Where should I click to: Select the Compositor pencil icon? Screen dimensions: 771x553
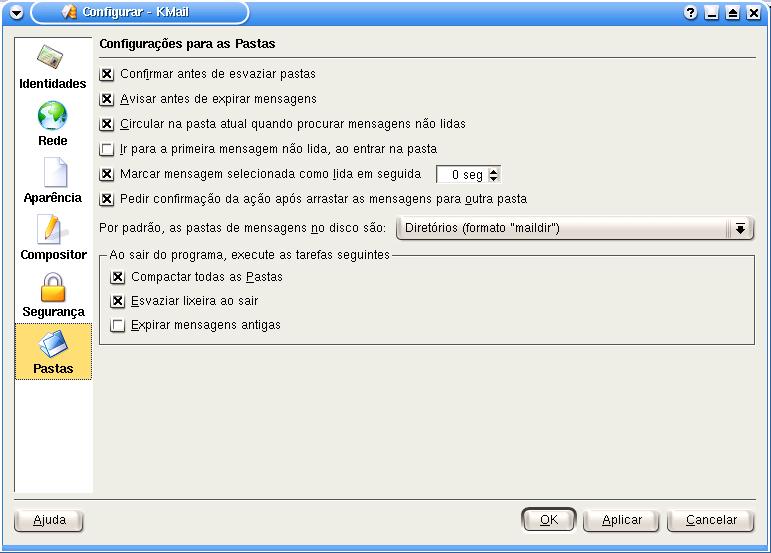pyautogui.click(x=52, y=230)
